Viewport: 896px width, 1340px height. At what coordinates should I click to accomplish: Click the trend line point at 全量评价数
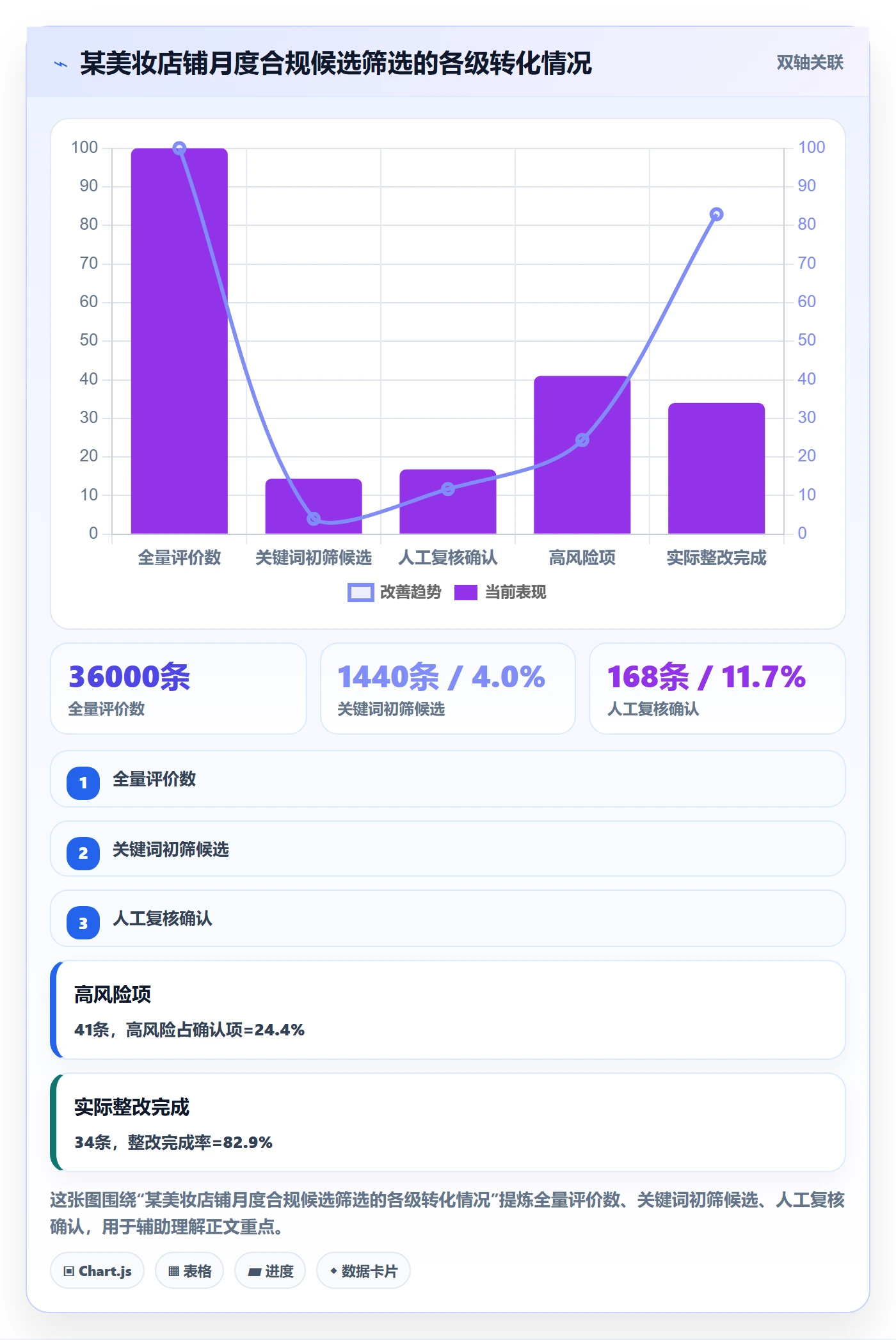180,148
